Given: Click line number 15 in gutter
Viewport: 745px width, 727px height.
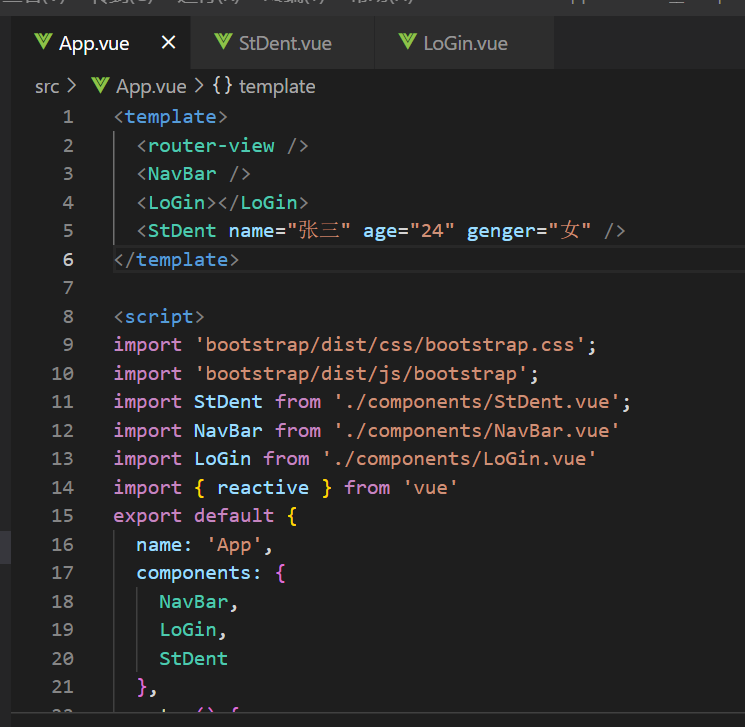Looking at the screenshot, I should (63, 516).
